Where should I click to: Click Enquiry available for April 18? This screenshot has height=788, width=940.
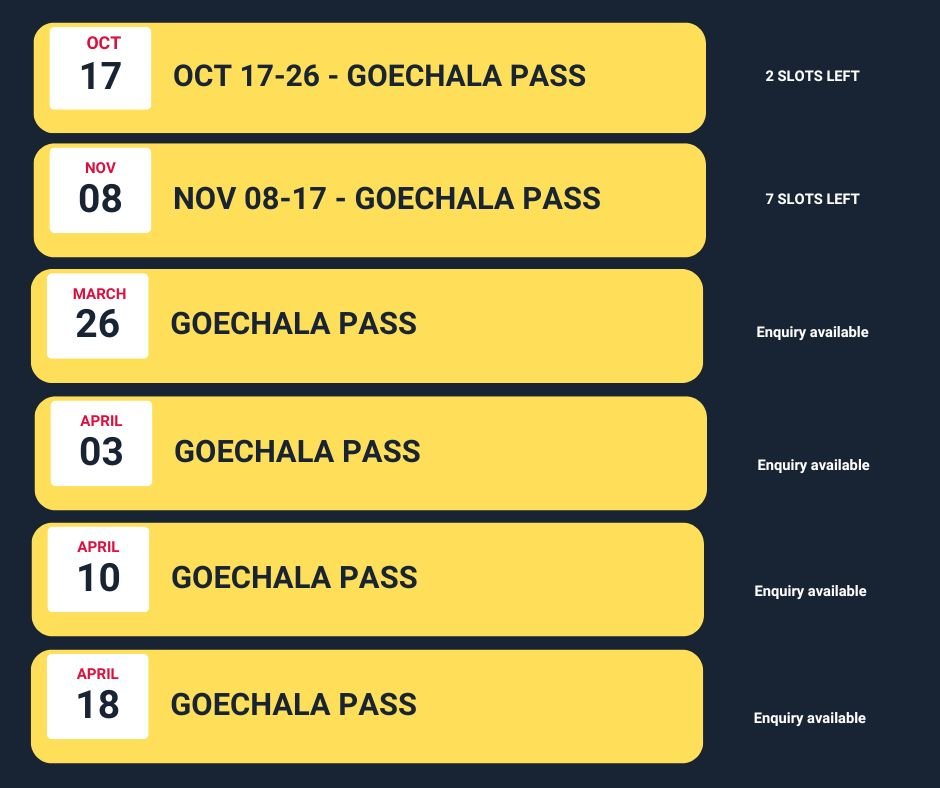pyautogui.click(x=810, y=718)
